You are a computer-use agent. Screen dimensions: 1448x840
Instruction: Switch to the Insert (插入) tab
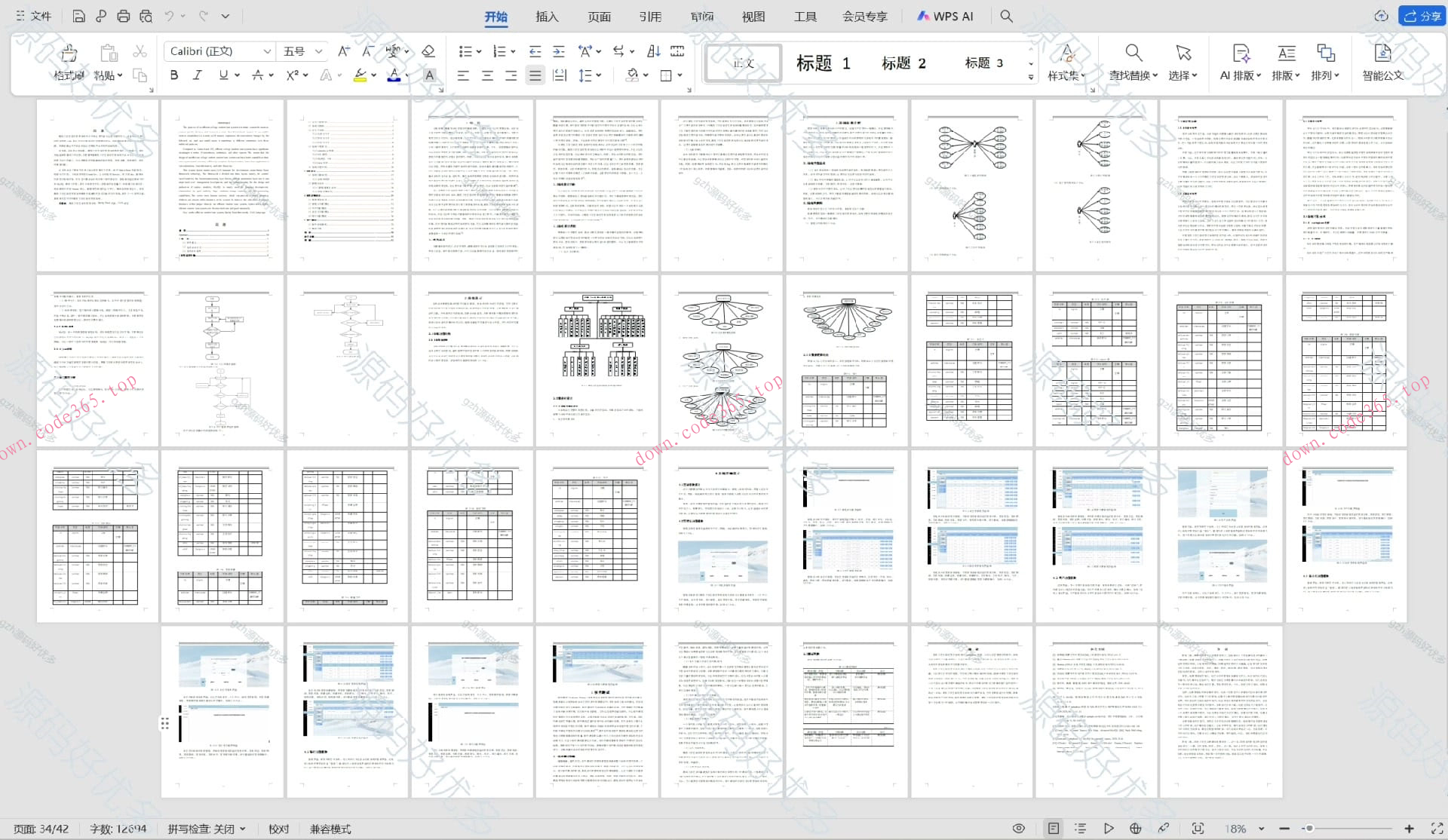coord(547,16)
